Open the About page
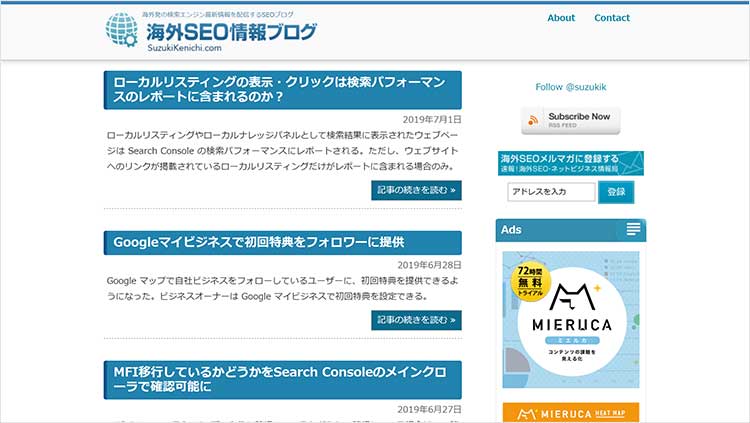 click(561, 18)
